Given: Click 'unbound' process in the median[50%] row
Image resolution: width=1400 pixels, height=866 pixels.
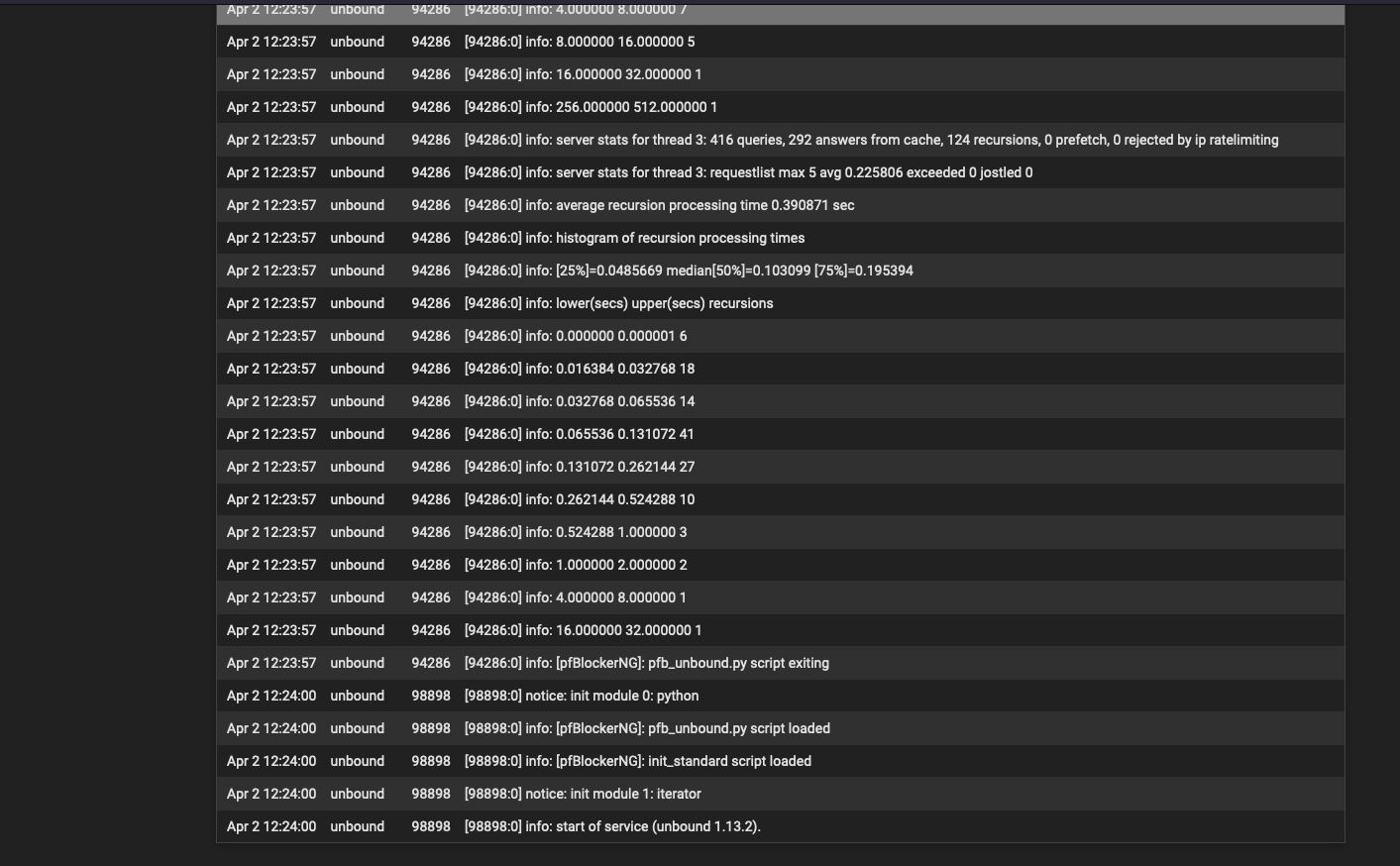Looking at the screenshot, I should [x=358, y=271].
